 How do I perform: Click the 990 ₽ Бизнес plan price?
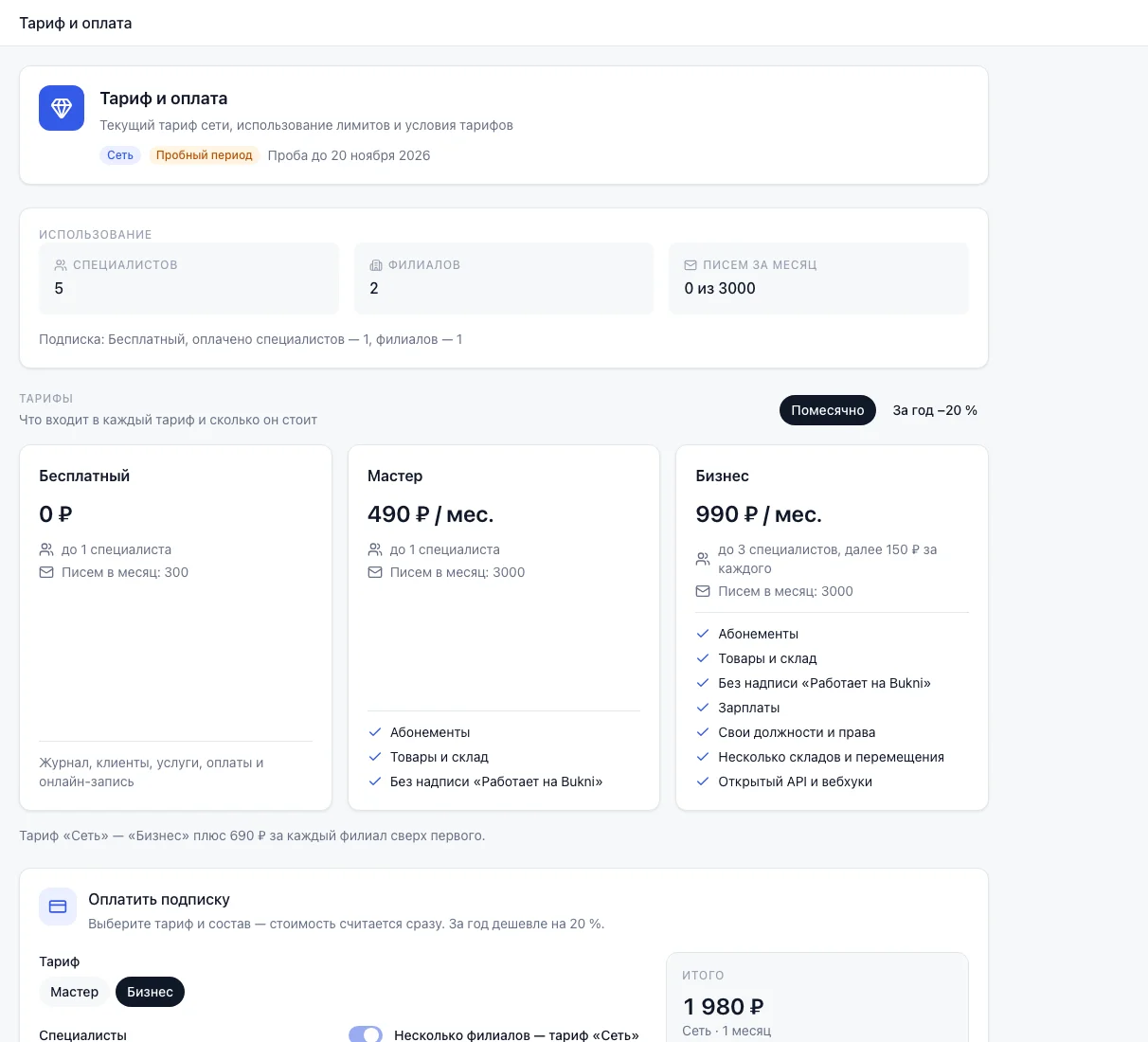point(759,514)
